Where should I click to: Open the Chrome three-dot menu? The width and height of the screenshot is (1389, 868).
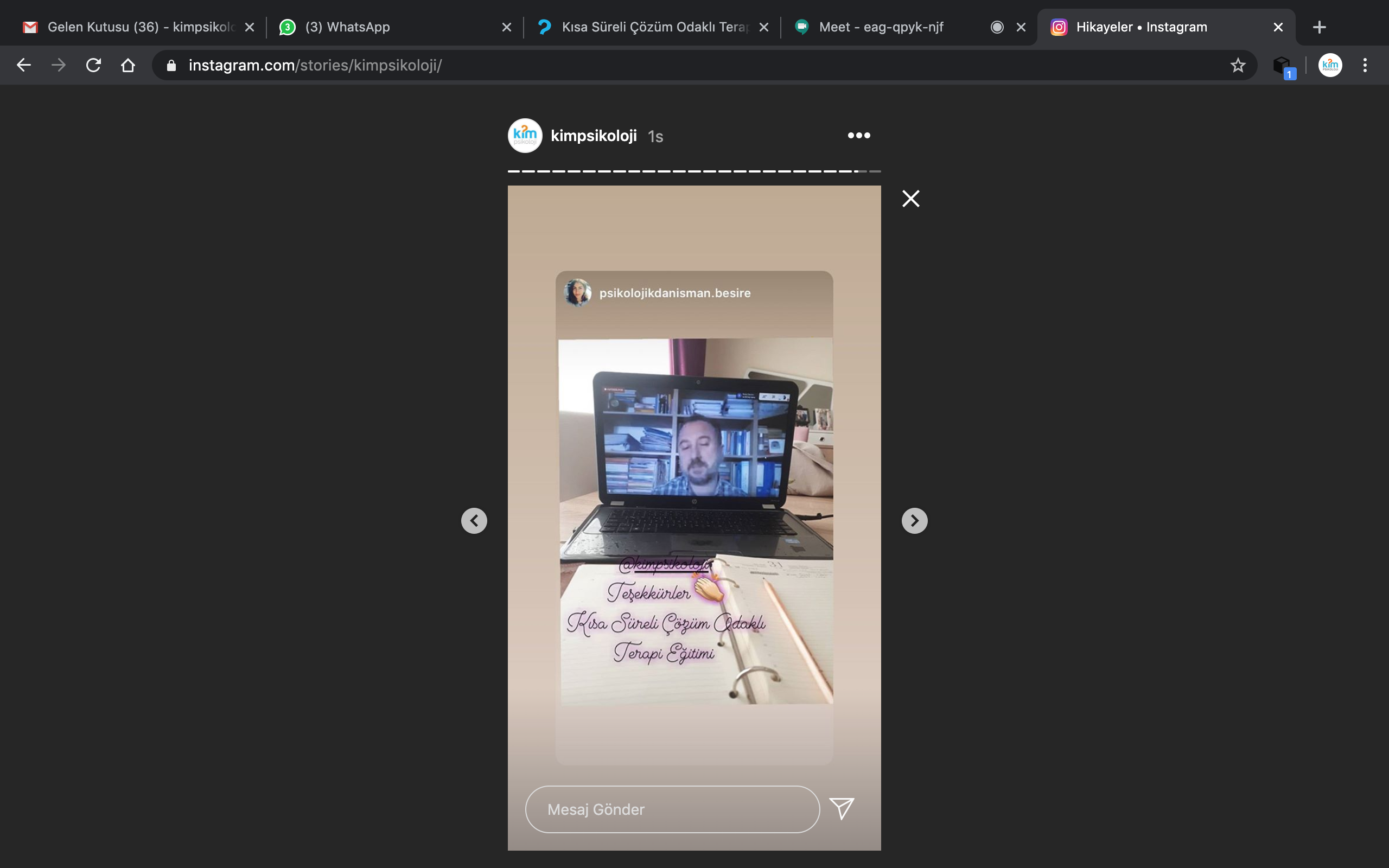tap(1365, 66)
